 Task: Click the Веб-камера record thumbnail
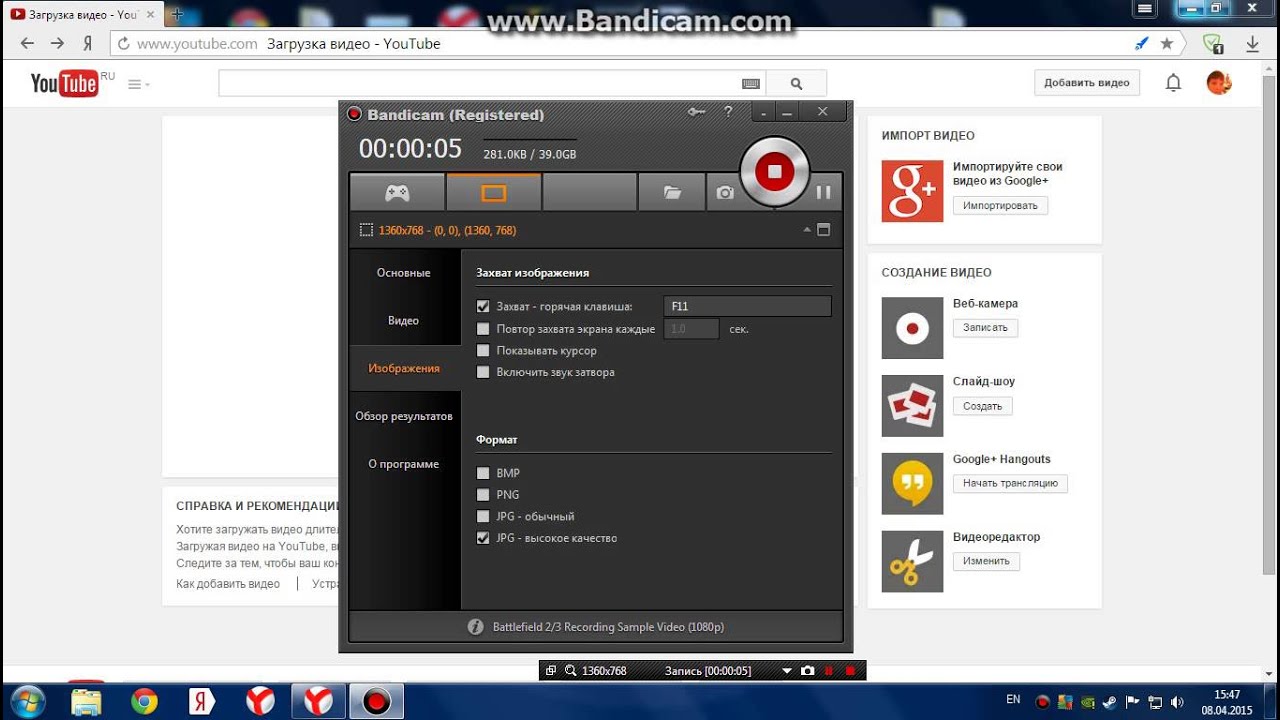coord(912,328)
